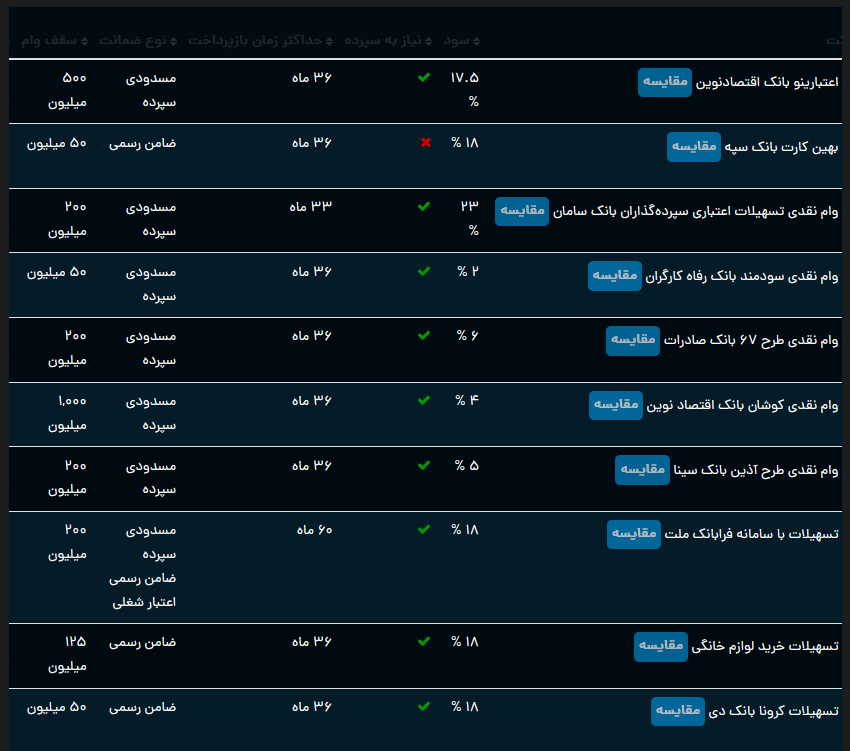Click green checkmark in کرونا بانک دی row
The image size is (850, 751).
(424, 707)
